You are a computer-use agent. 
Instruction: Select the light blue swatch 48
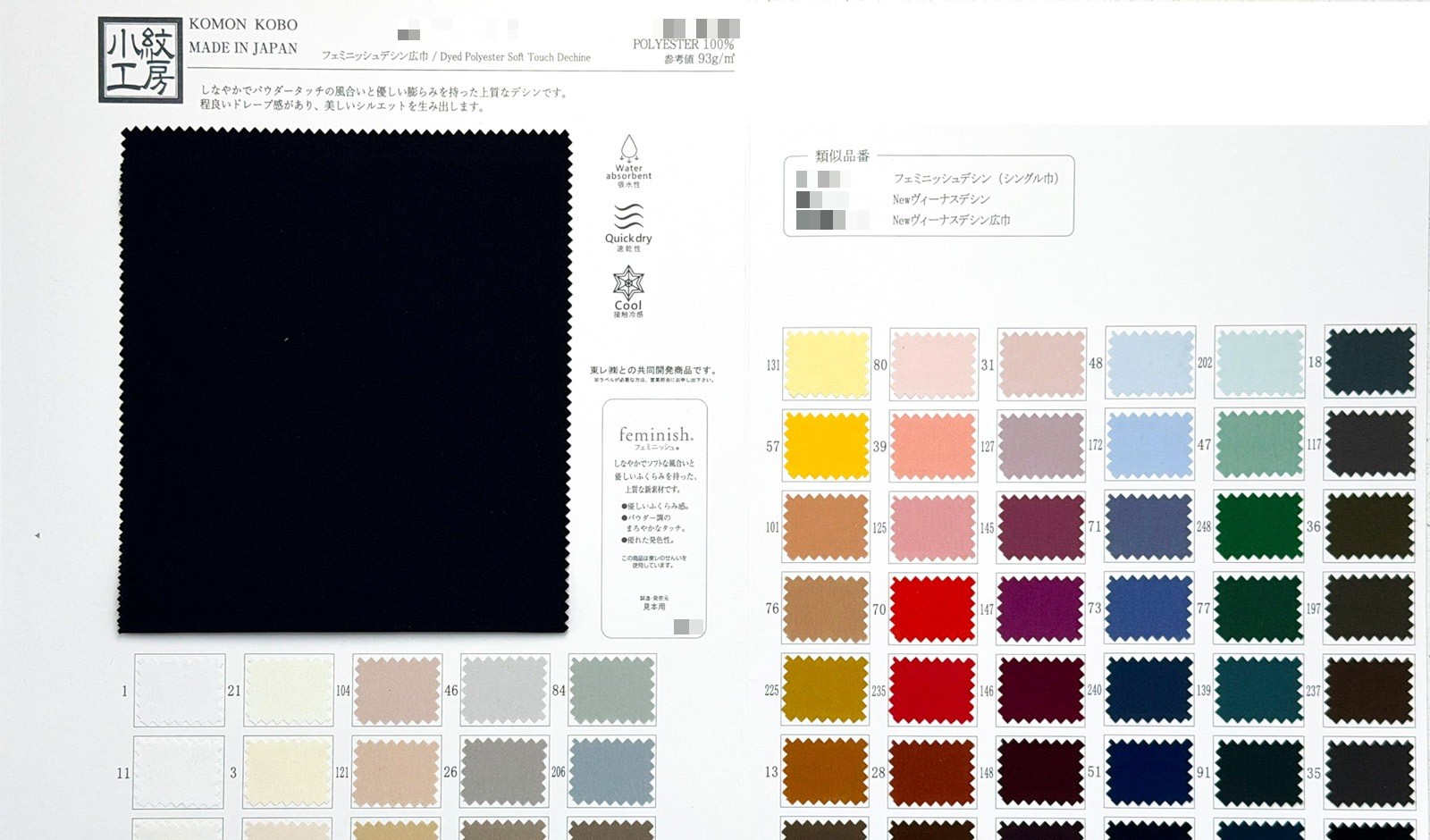(1150, 363)
